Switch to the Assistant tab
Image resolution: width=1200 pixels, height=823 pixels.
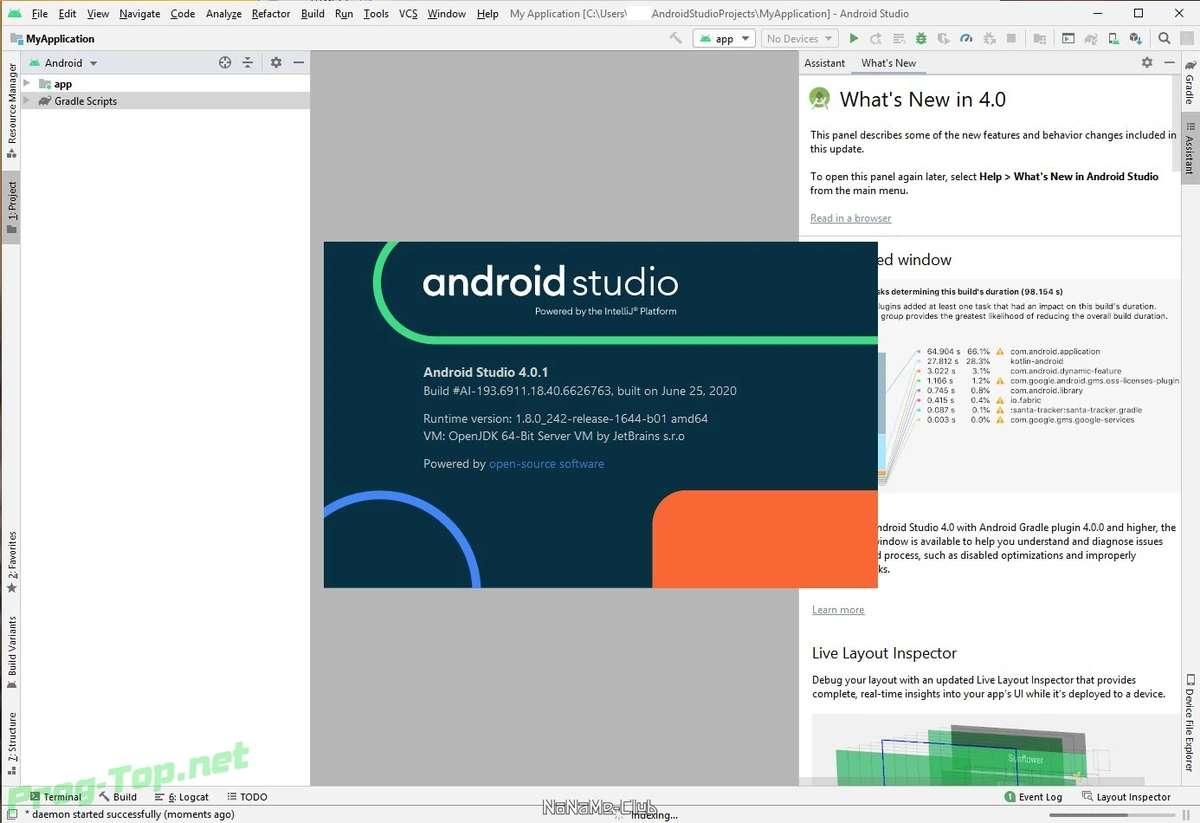pyautogui.click(x=825, y=63)
